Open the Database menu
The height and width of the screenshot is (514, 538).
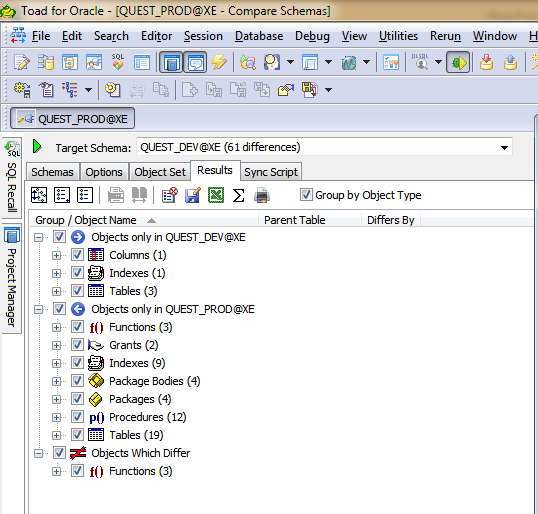259,36
